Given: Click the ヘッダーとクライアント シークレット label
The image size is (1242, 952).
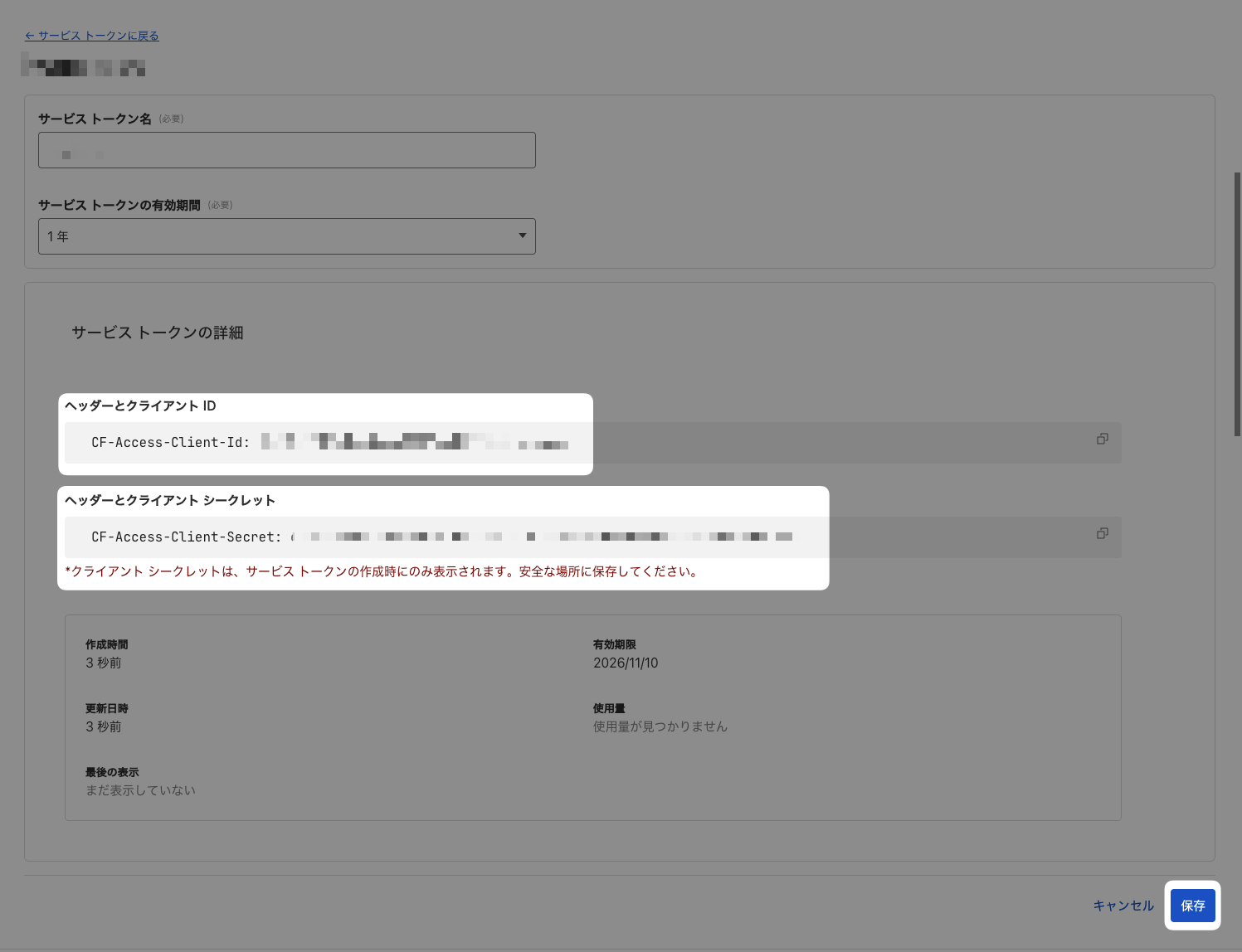Looking at the screenshot, I should coord(170,500).
